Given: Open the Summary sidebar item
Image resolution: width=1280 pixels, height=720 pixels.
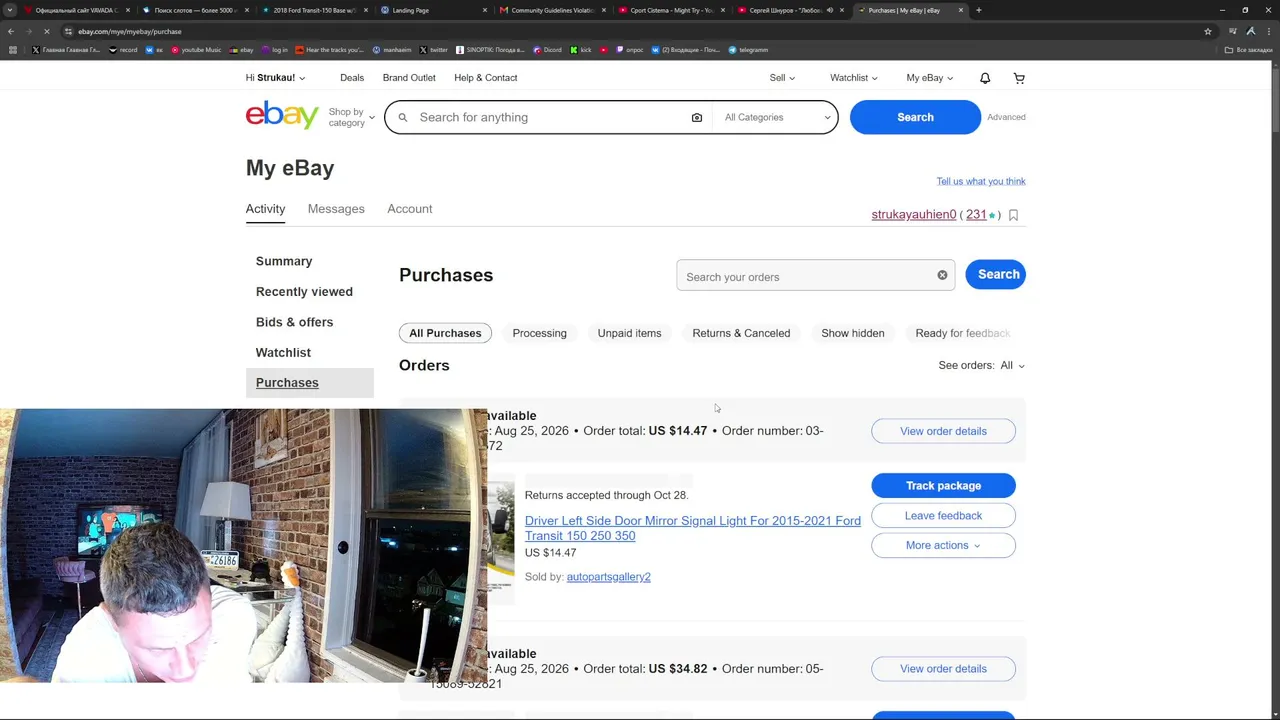Looking at the screenshot, I should (284, 261).
